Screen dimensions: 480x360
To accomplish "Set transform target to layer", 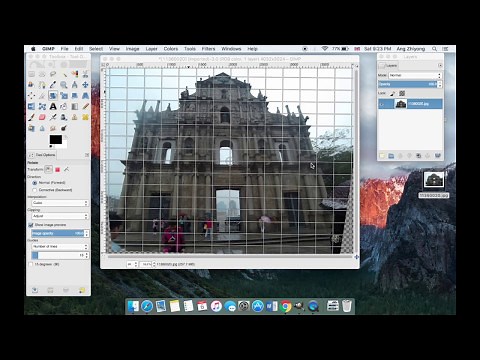I will pos(49,169).
